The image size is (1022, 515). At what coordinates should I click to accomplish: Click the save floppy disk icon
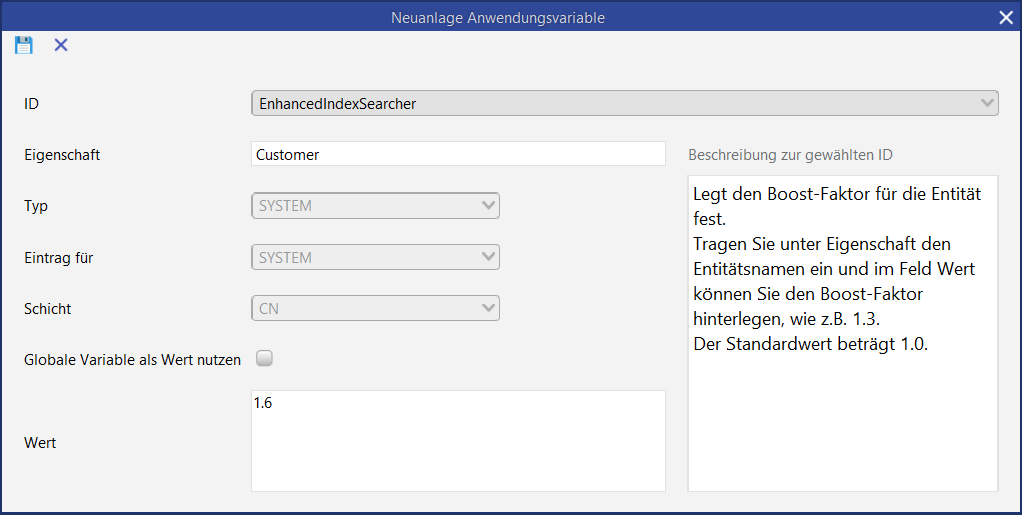tap(24, 45)
